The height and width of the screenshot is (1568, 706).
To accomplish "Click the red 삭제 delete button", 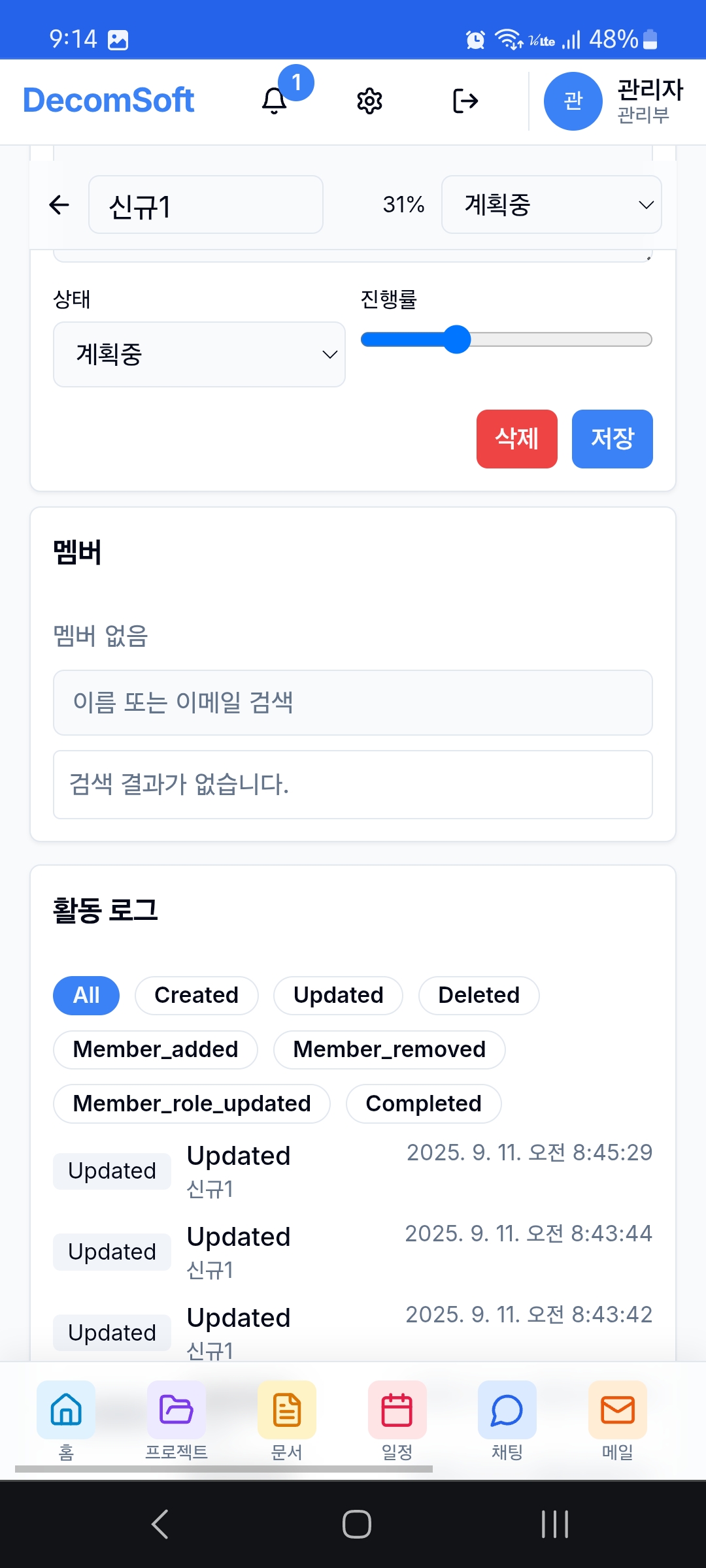I will tap(517, 439).
